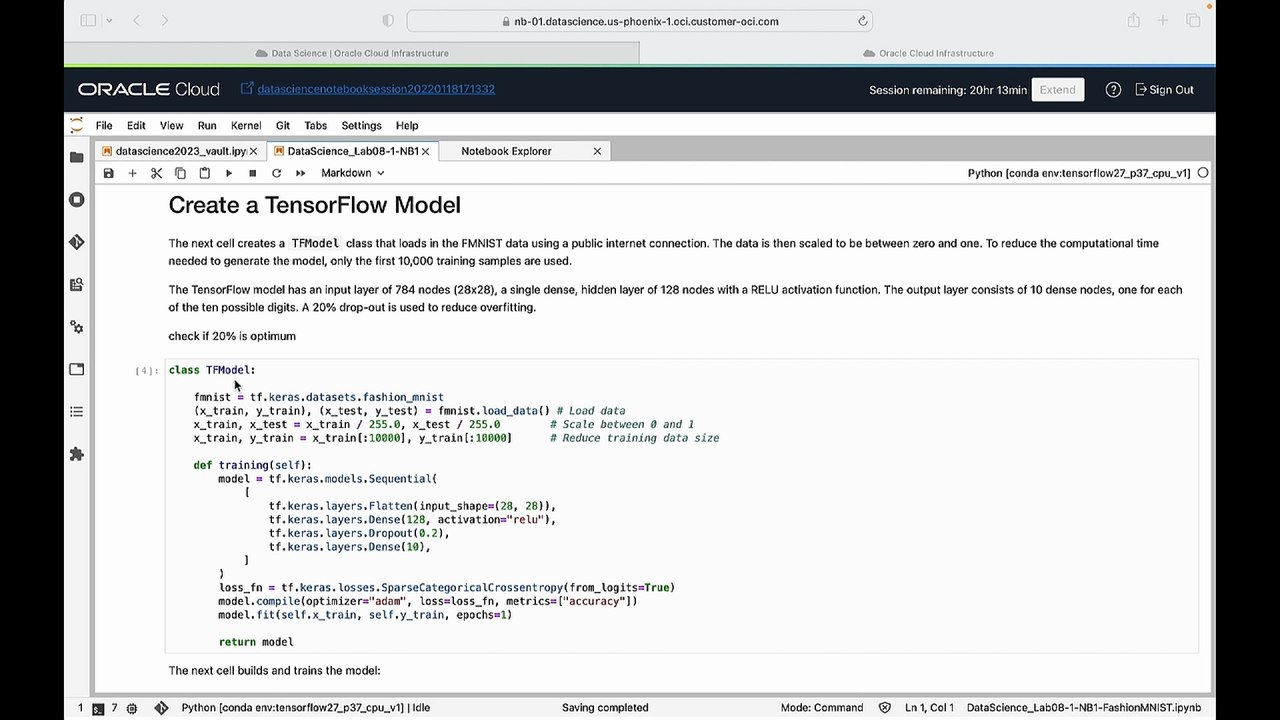Show the Safari tab overview

(1193, 21)
